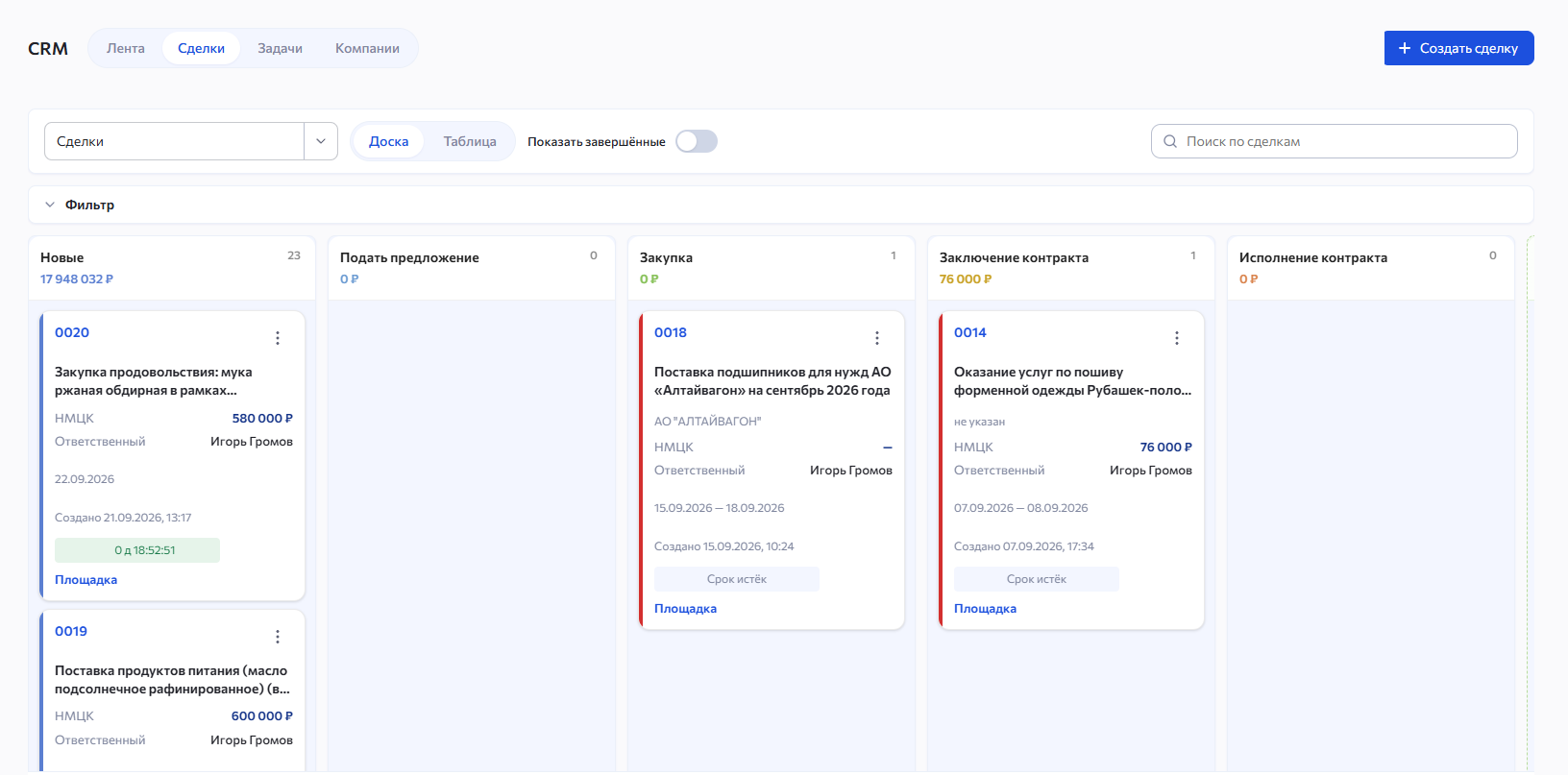The width and height of the screenshot is (1568, 775).
Task: Open the Сделки dropdown arrow
Action: point(321,141)
